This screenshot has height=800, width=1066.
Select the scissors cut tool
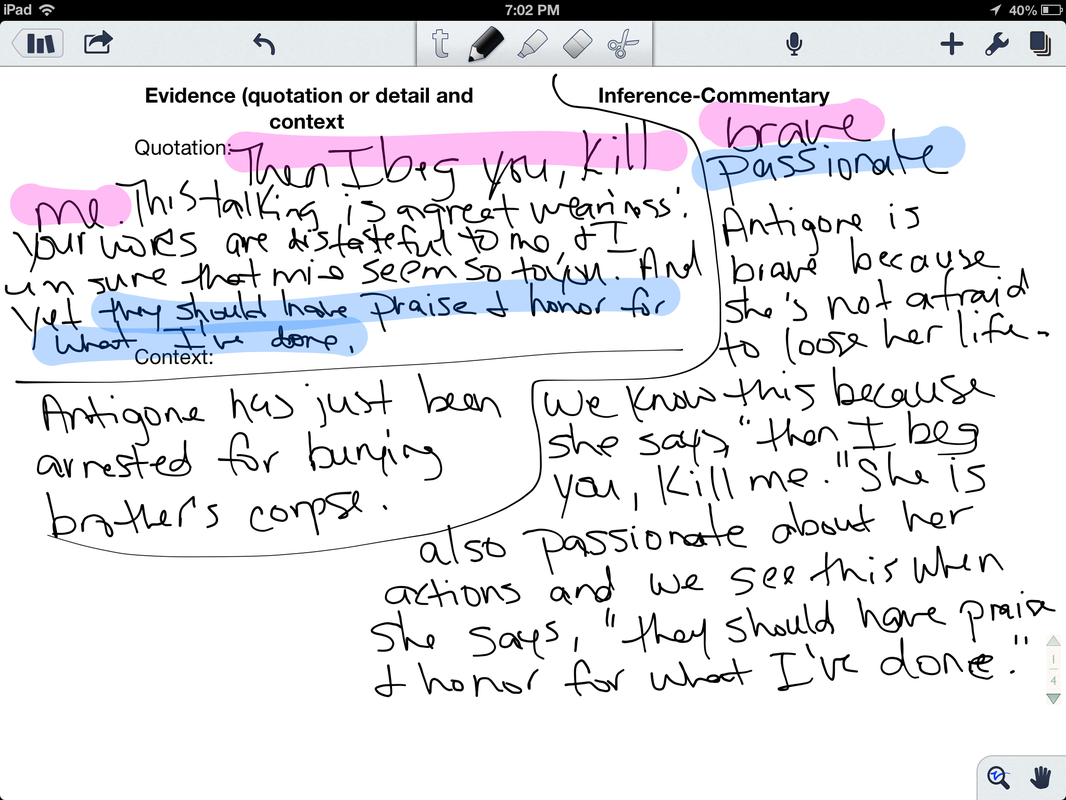pos(623,44)
